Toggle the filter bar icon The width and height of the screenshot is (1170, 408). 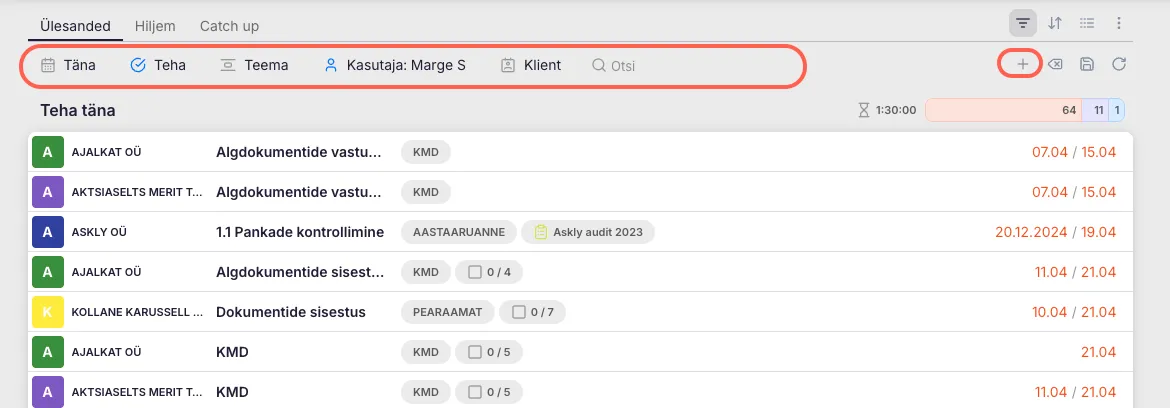click(x=1023, y=23)
